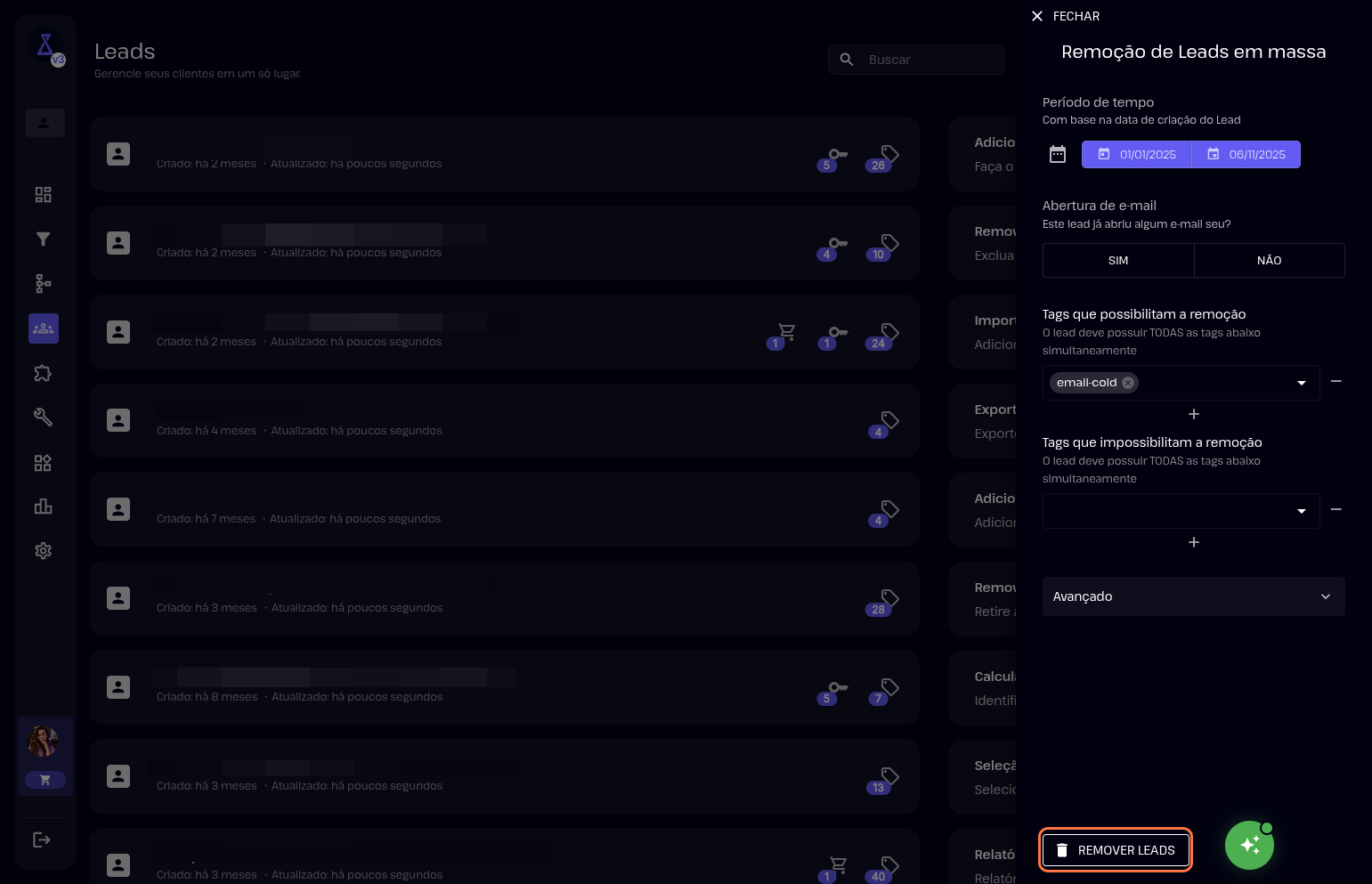This screenshot has width=1372, height=884.
Task: Add another enabling tag group with plus
Action: tap(1193, 414)
